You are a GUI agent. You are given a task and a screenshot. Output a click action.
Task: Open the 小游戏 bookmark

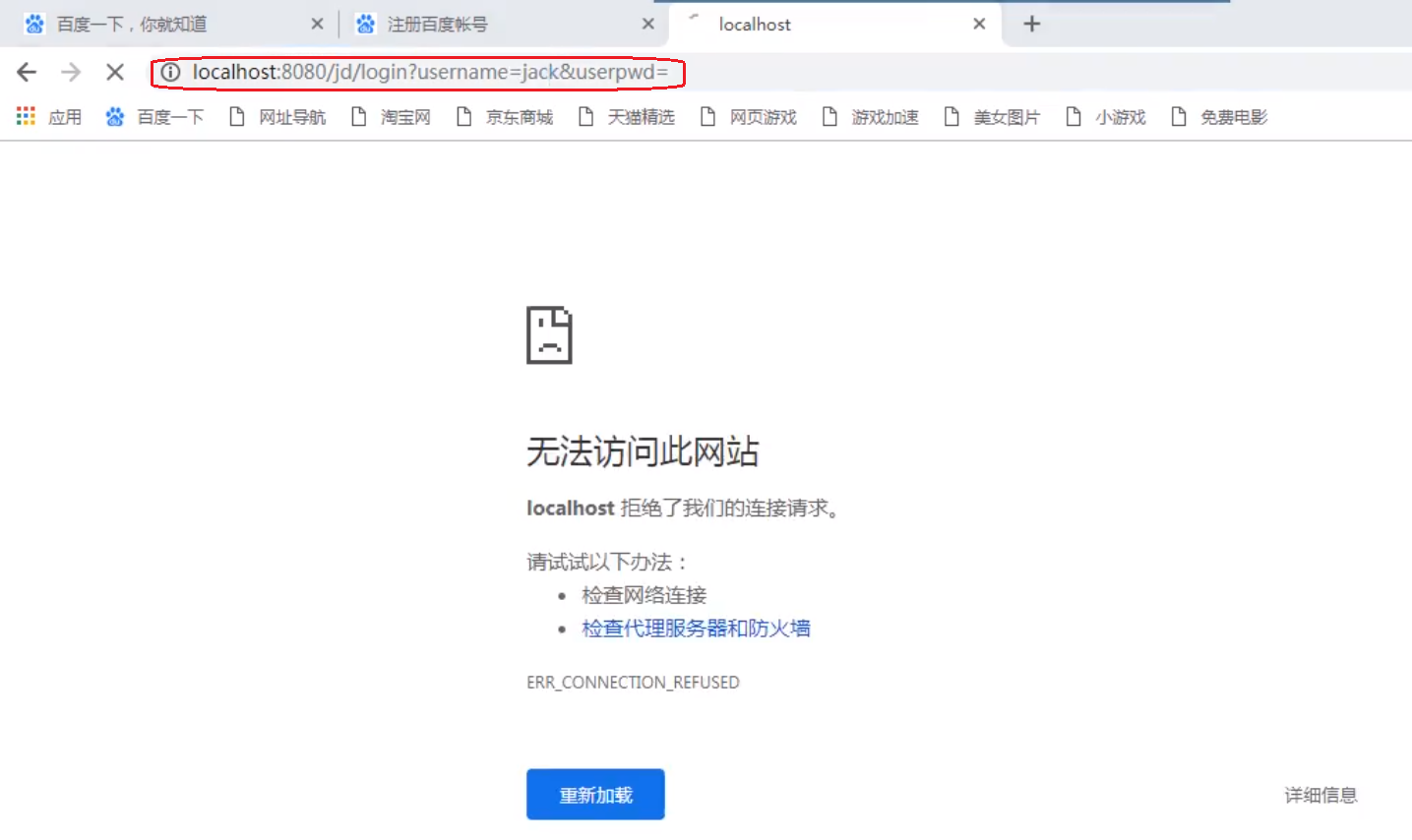1107,117
